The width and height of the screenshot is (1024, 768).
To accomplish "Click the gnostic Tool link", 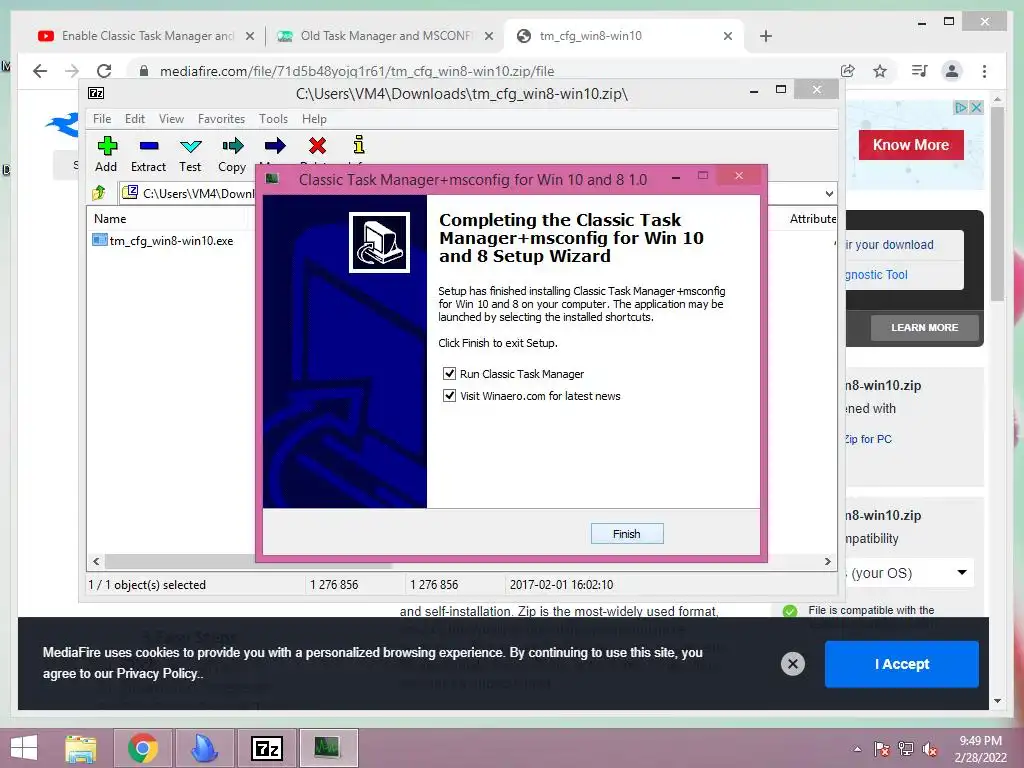I will [876, 275].
